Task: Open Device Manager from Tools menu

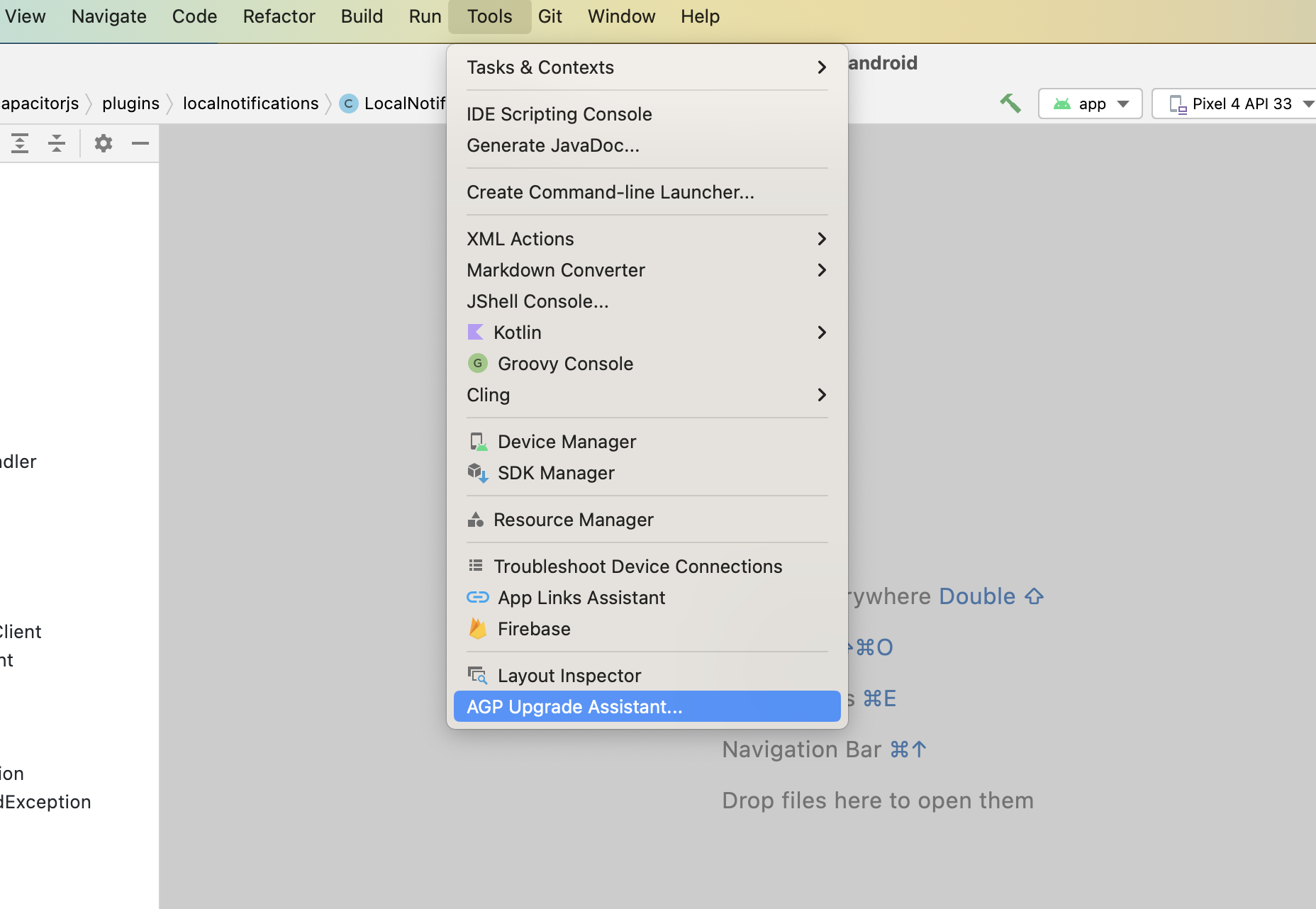Action: click(x=566, y=442)
